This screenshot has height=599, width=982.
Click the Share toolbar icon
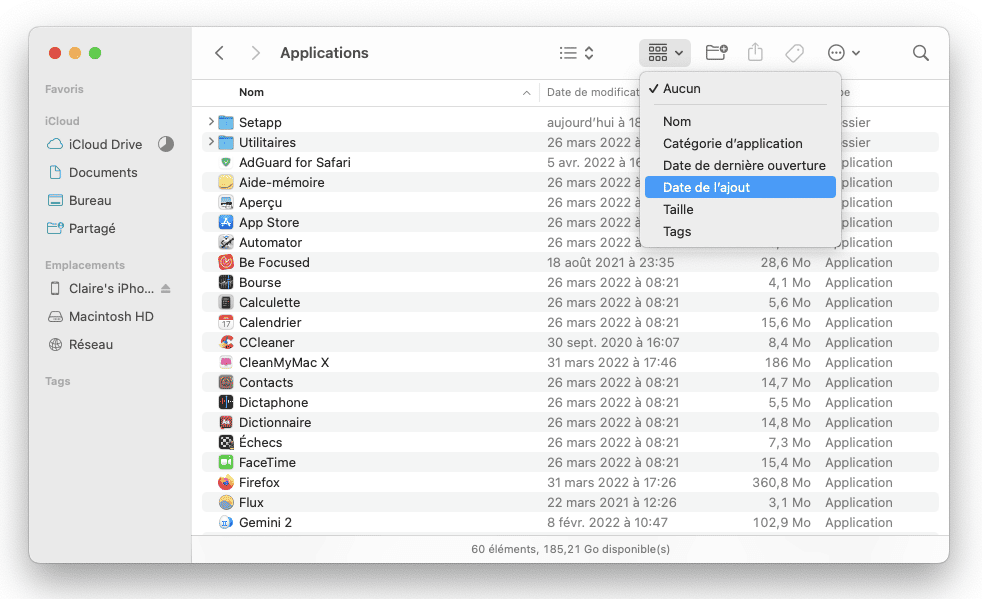[755, 53]
